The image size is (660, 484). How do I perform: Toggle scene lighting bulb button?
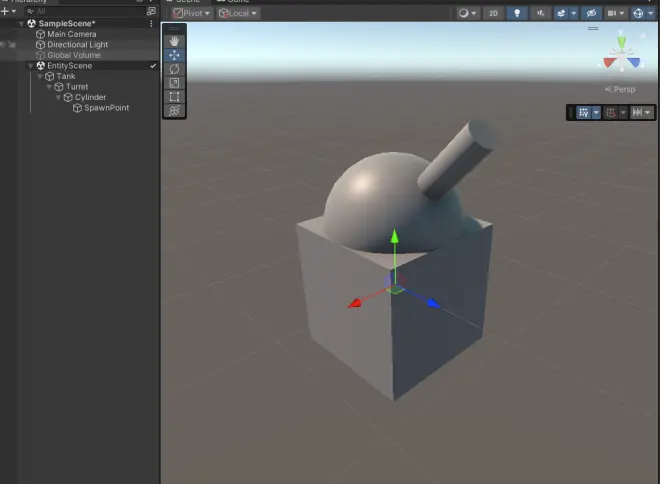pos(517,13)
